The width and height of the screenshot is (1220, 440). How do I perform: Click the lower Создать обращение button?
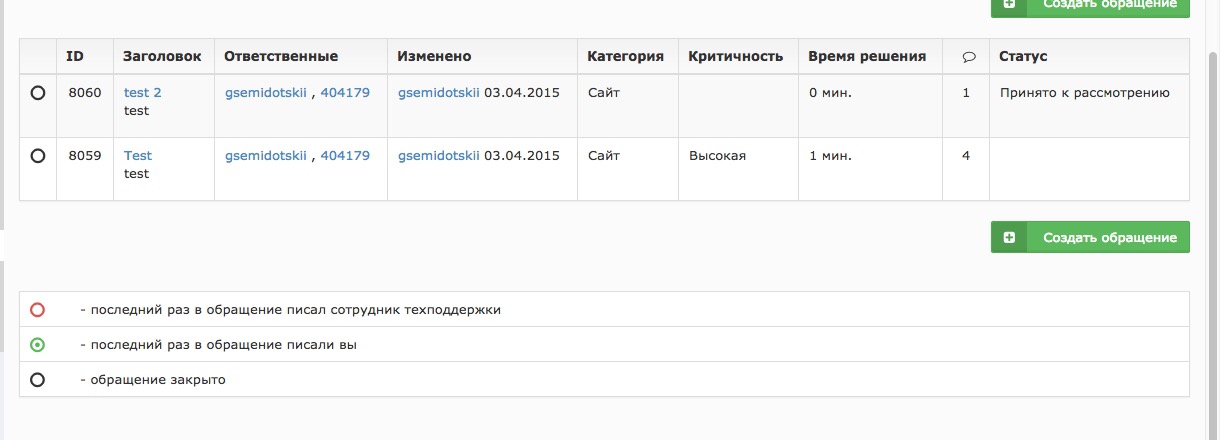(1090, 237)
